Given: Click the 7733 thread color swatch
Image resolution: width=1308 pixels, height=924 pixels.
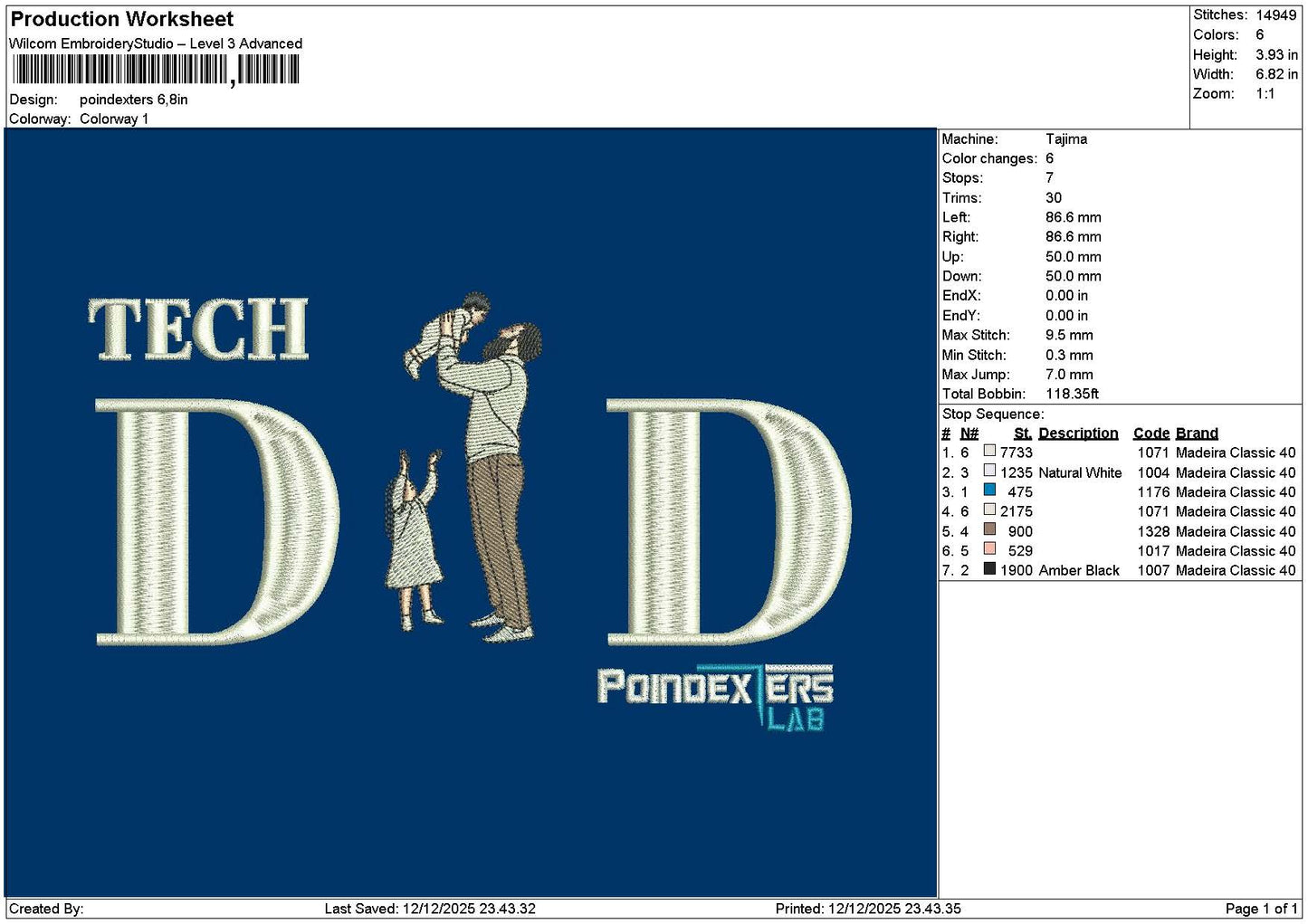Looking at the screenshot, I should tap(989, 451).
